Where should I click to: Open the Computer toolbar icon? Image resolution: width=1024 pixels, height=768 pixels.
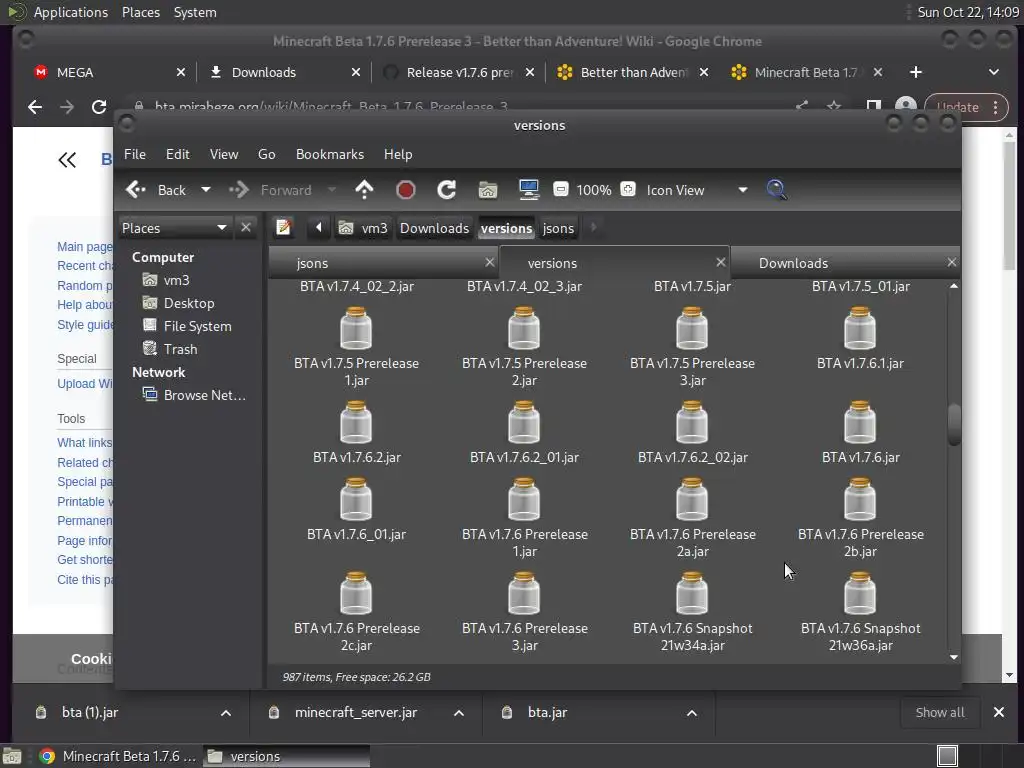[x=528, y=190]
